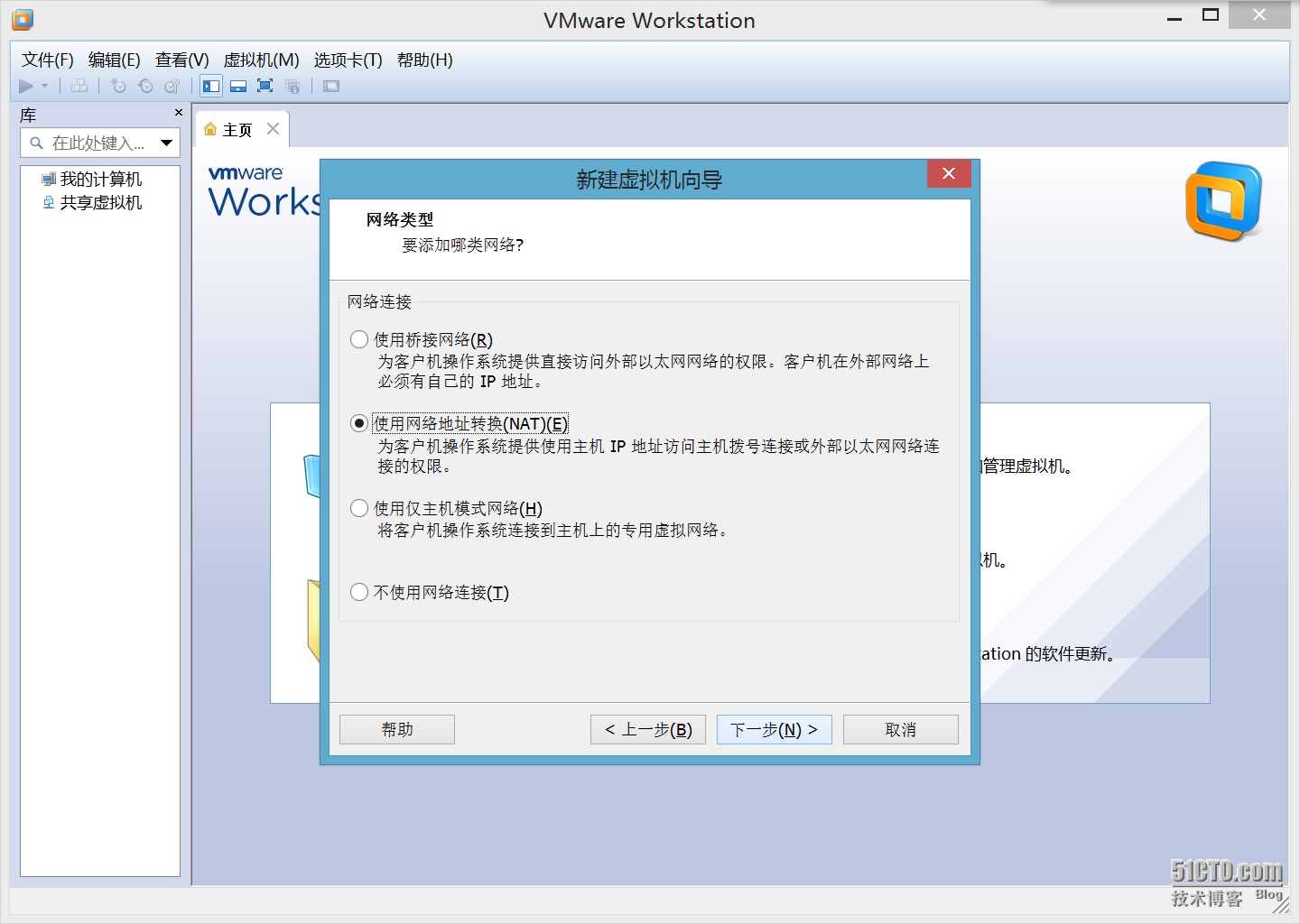Select 使用网络地址转换(NAT)(E) radio button
Viewport: 1300px width, 924px height.
coord(359,423)
